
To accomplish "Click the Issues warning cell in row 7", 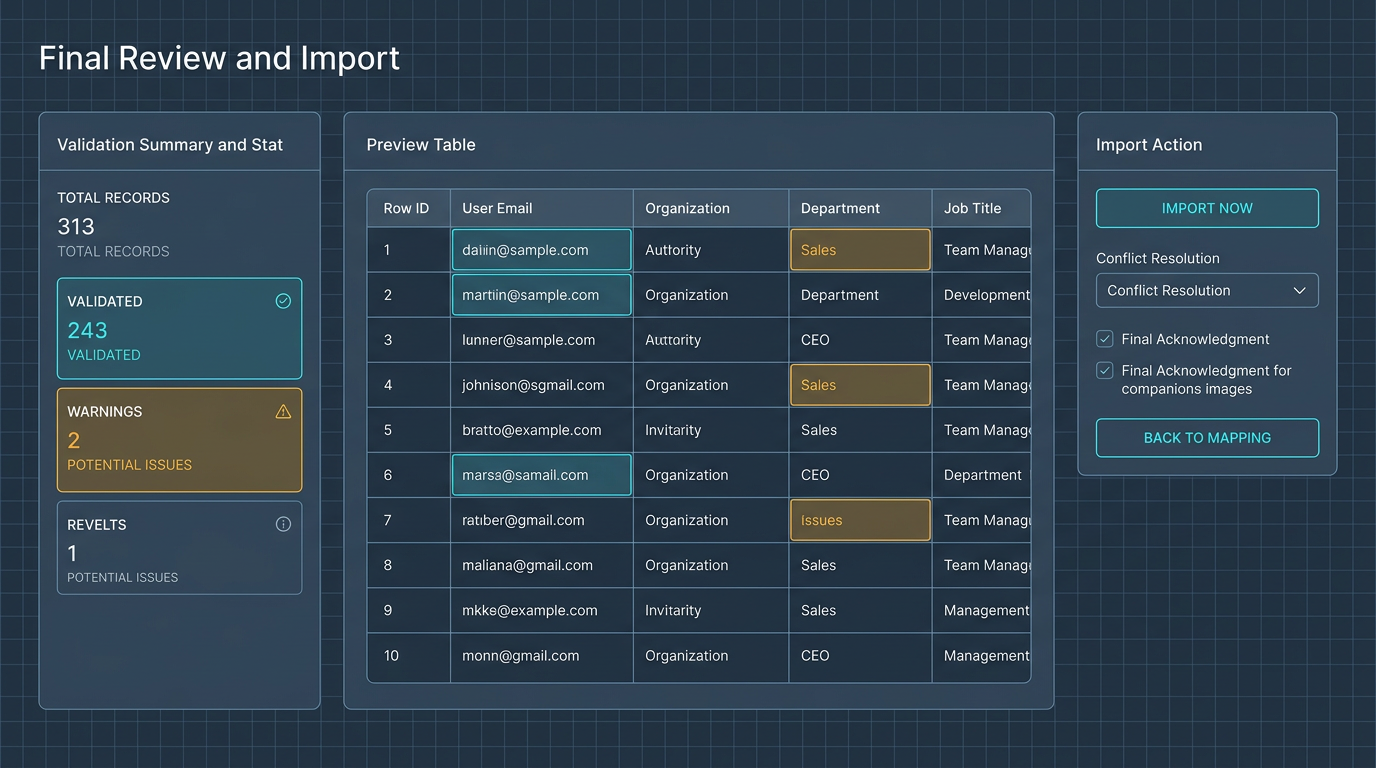I will pyautogui.click(x=859, y=520).
